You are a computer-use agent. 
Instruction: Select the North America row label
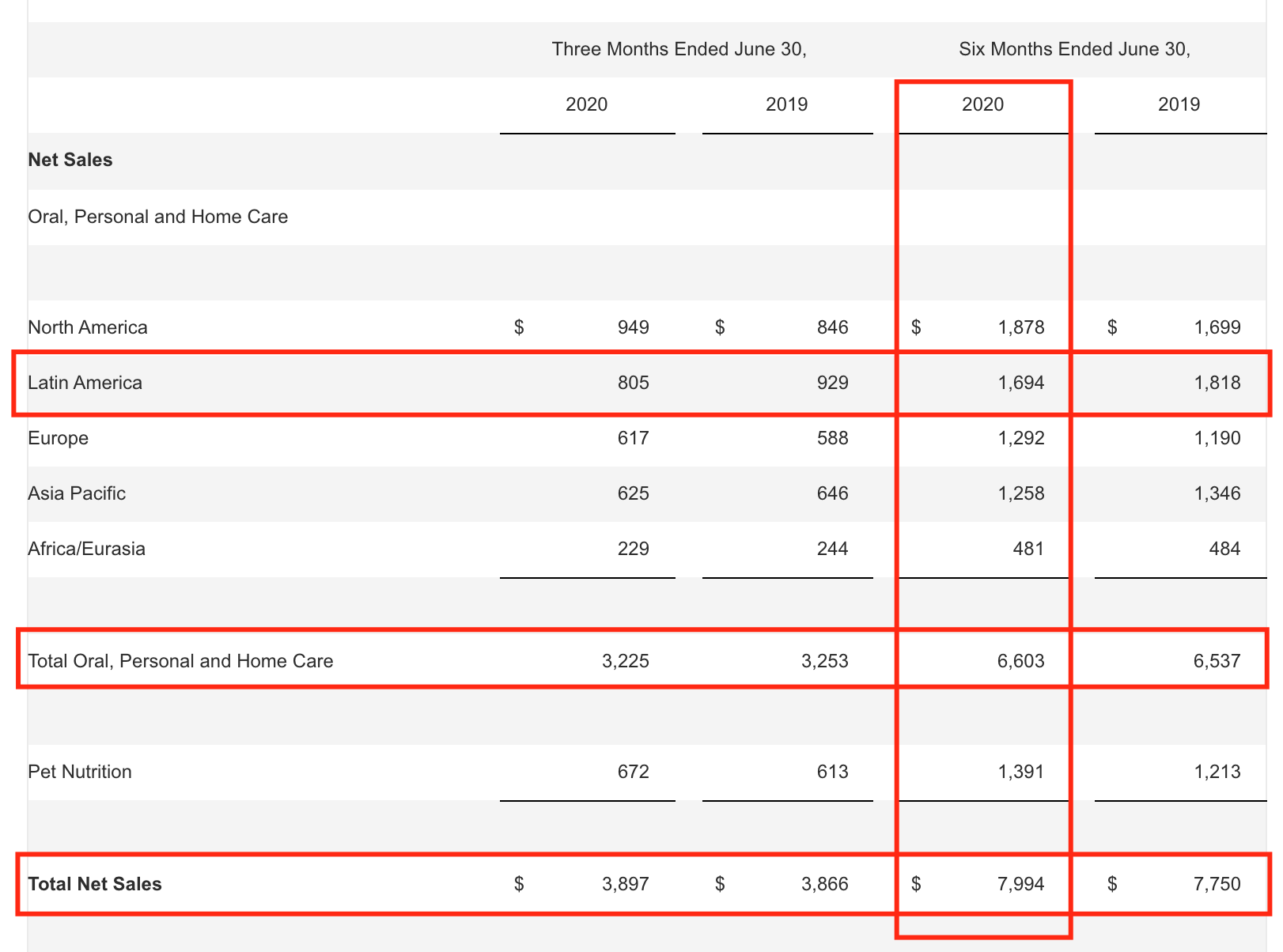point(88,327)
